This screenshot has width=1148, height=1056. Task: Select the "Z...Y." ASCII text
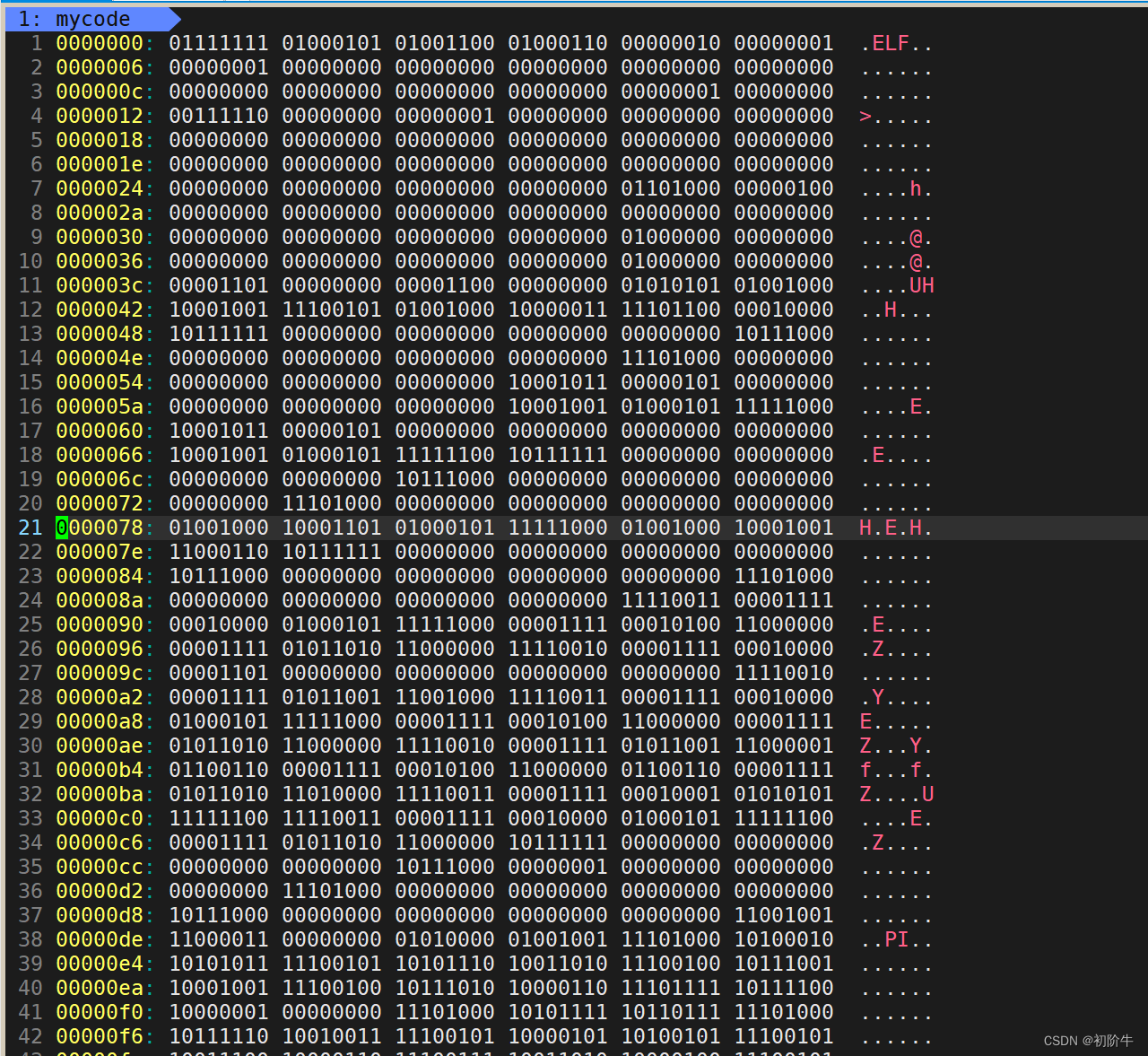pos(896,746)
